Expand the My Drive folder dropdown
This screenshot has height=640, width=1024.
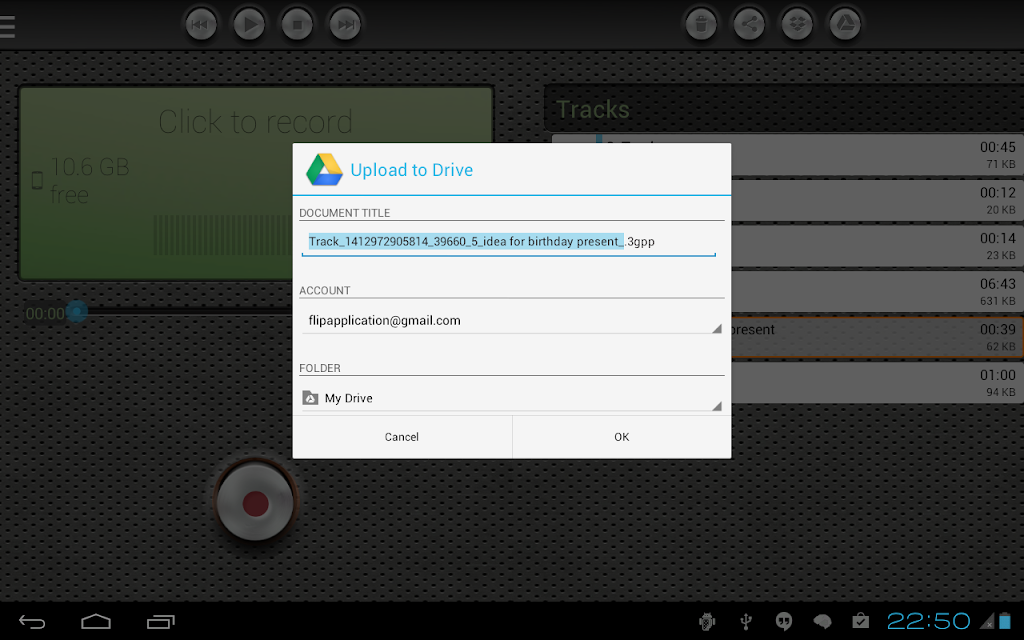click(x=511, y=398)
